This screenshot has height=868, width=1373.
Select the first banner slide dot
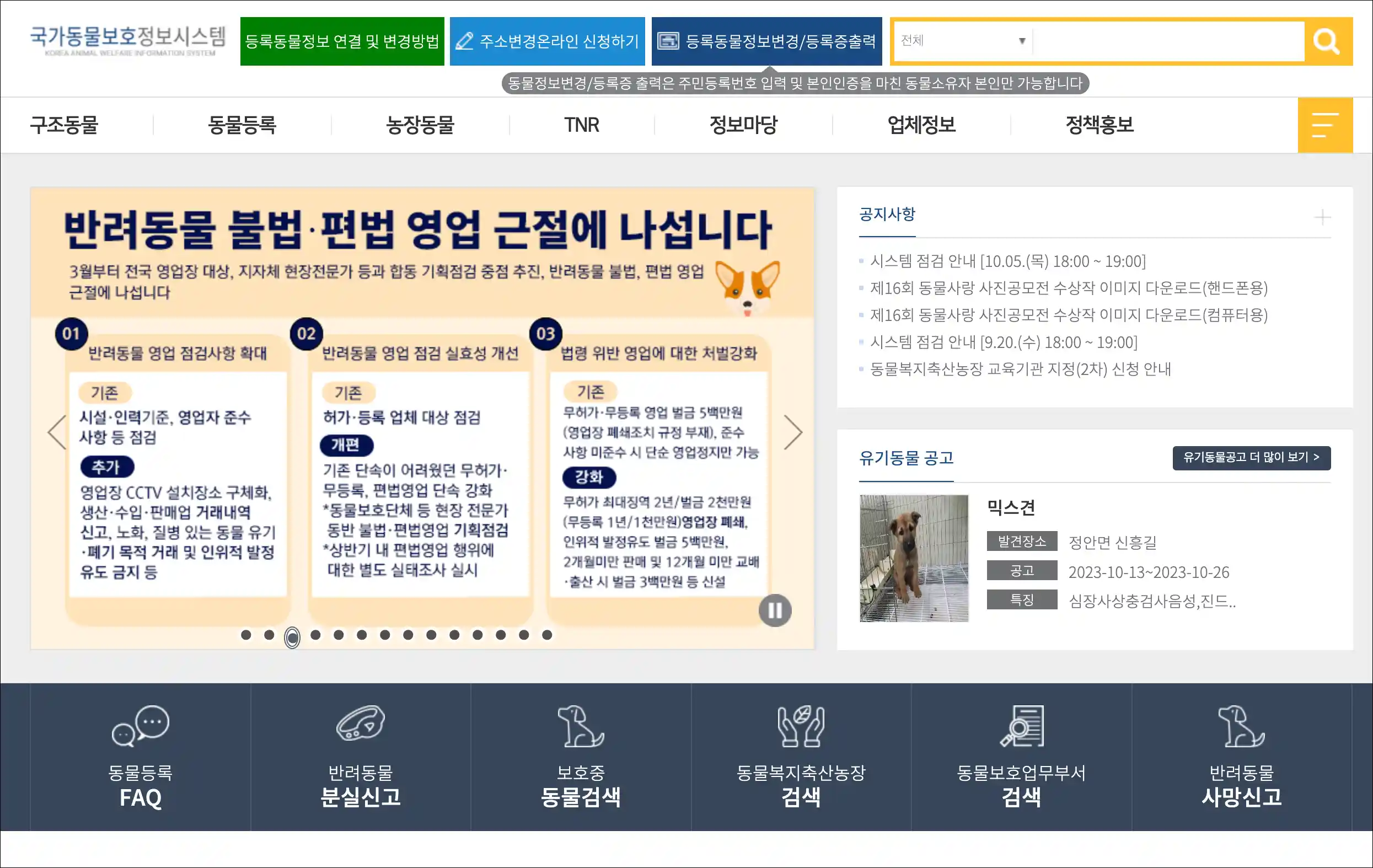246,635
